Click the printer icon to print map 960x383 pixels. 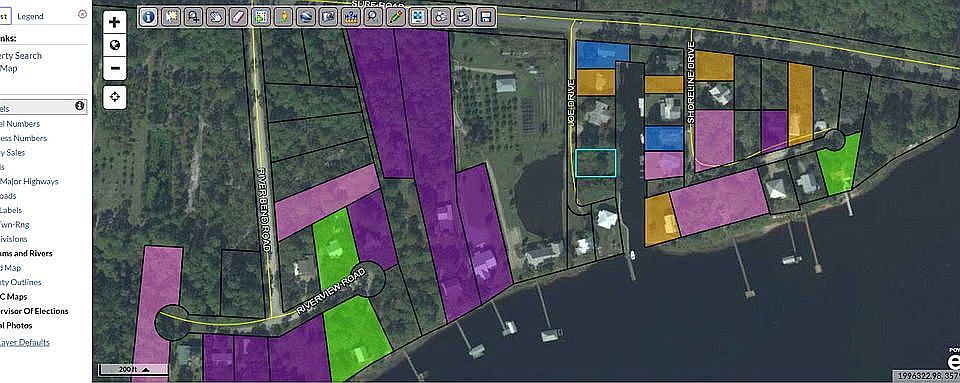(x=464, y=17)
